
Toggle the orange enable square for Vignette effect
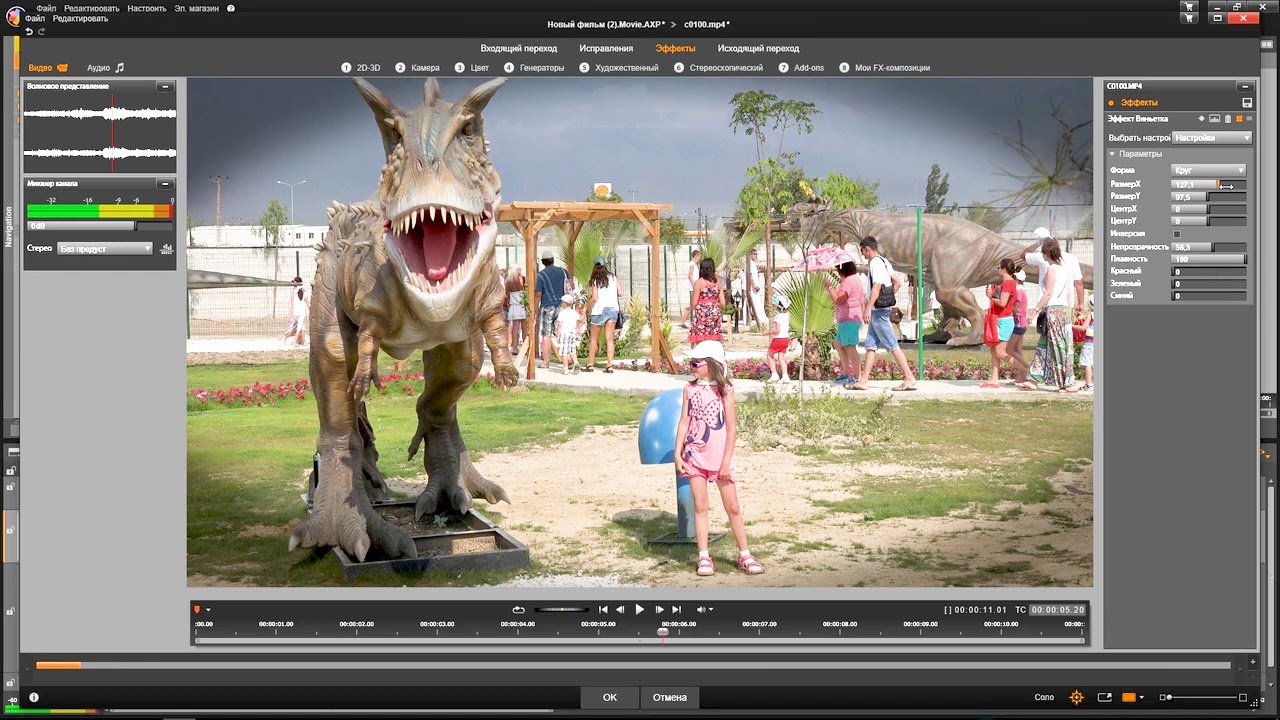pos(1239,119)
